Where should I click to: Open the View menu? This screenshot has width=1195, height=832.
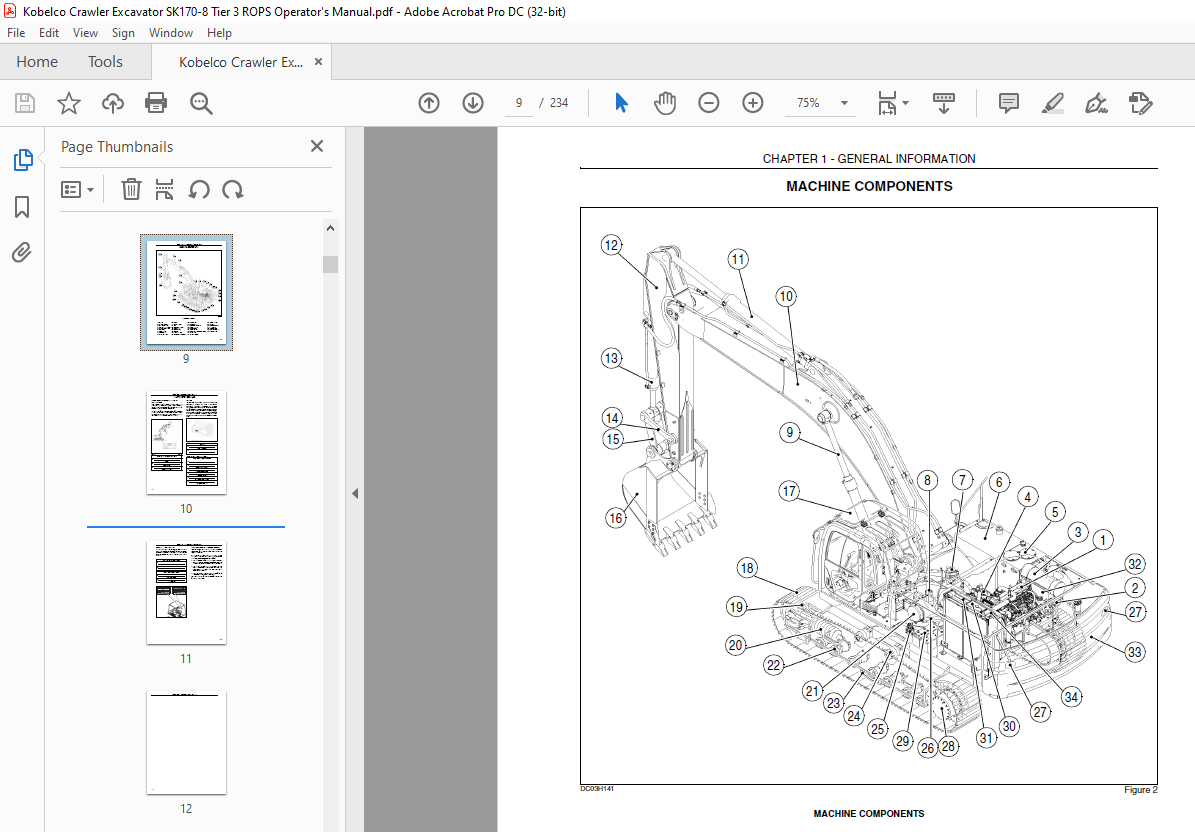coord(85,33)
